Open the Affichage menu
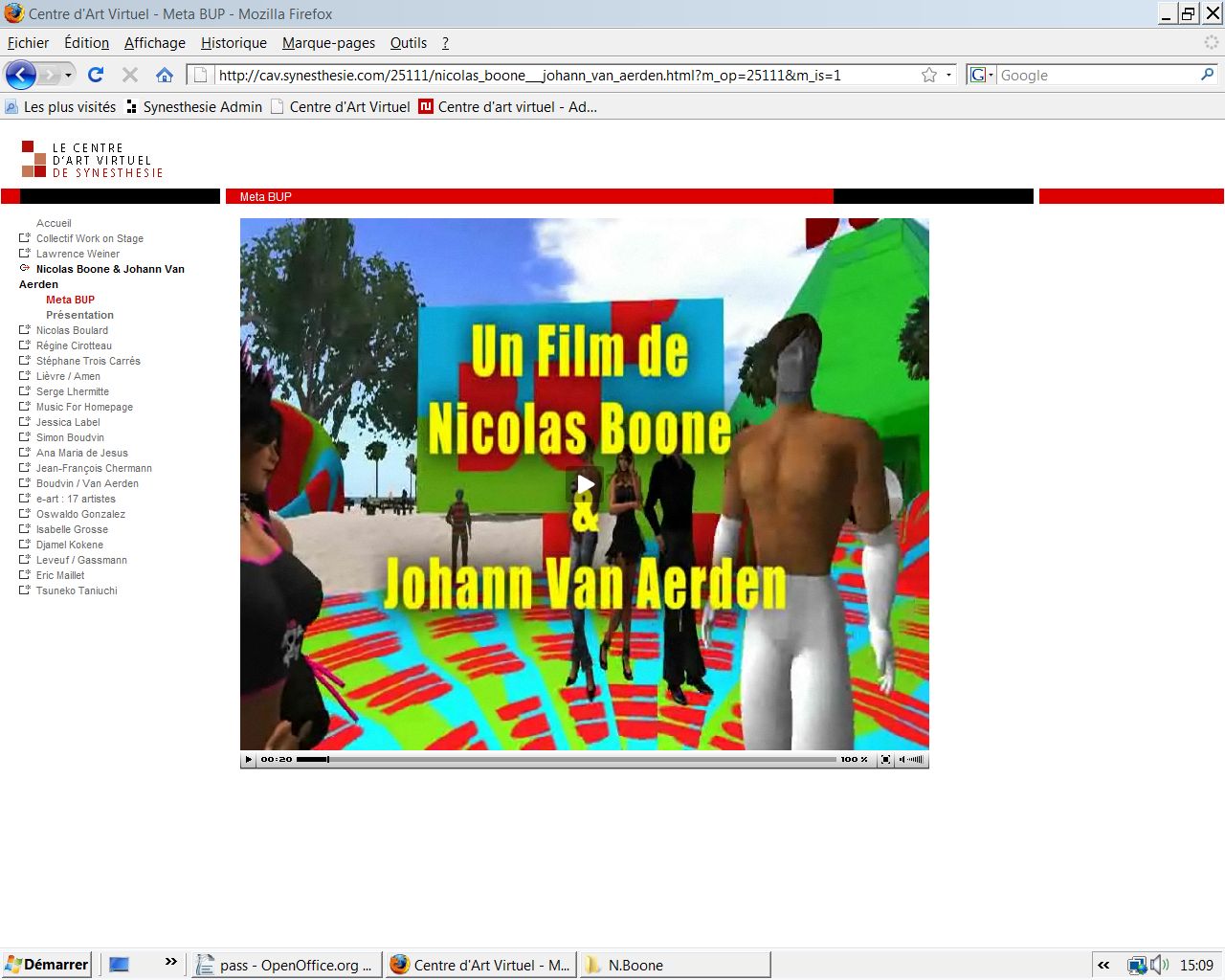1225x980 pixels. click(154, 43)
